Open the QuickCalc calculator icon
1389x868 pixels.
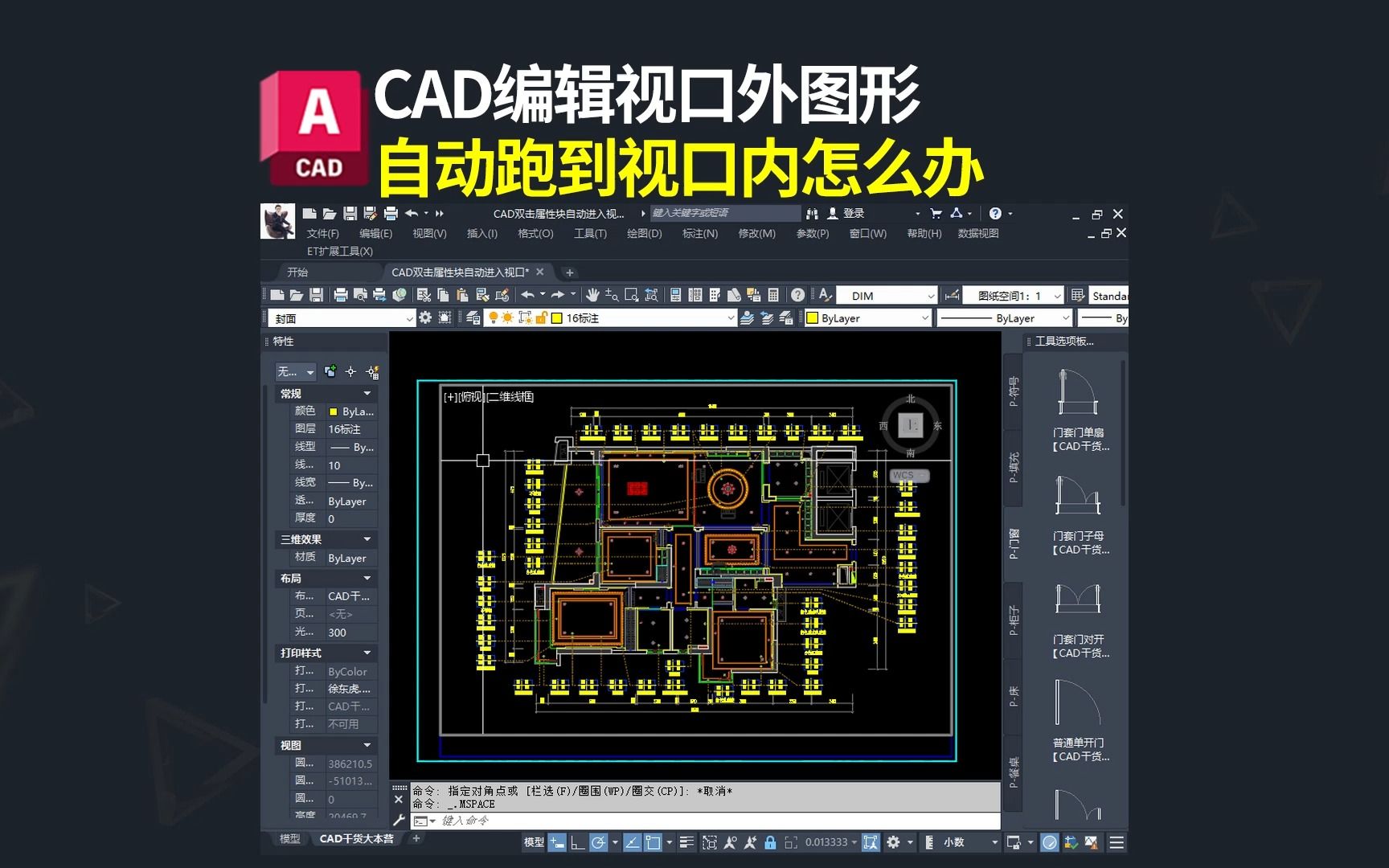[773, 296]
